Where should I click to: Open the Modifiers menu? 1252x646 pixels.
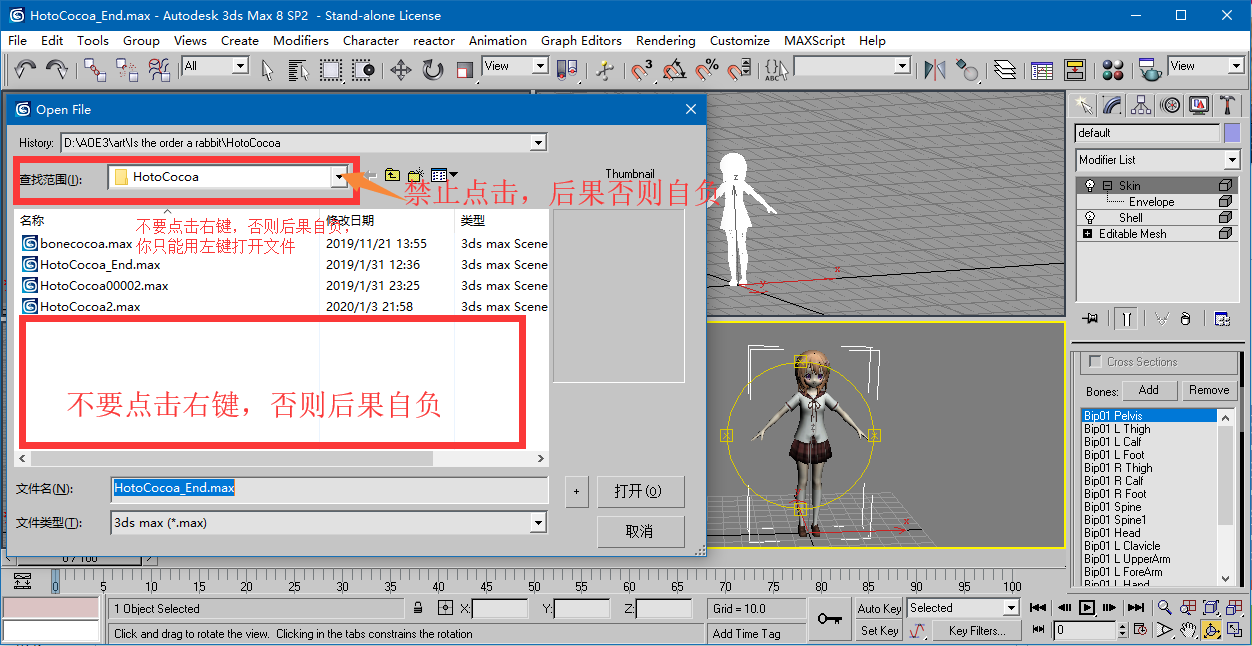[300, 41]
